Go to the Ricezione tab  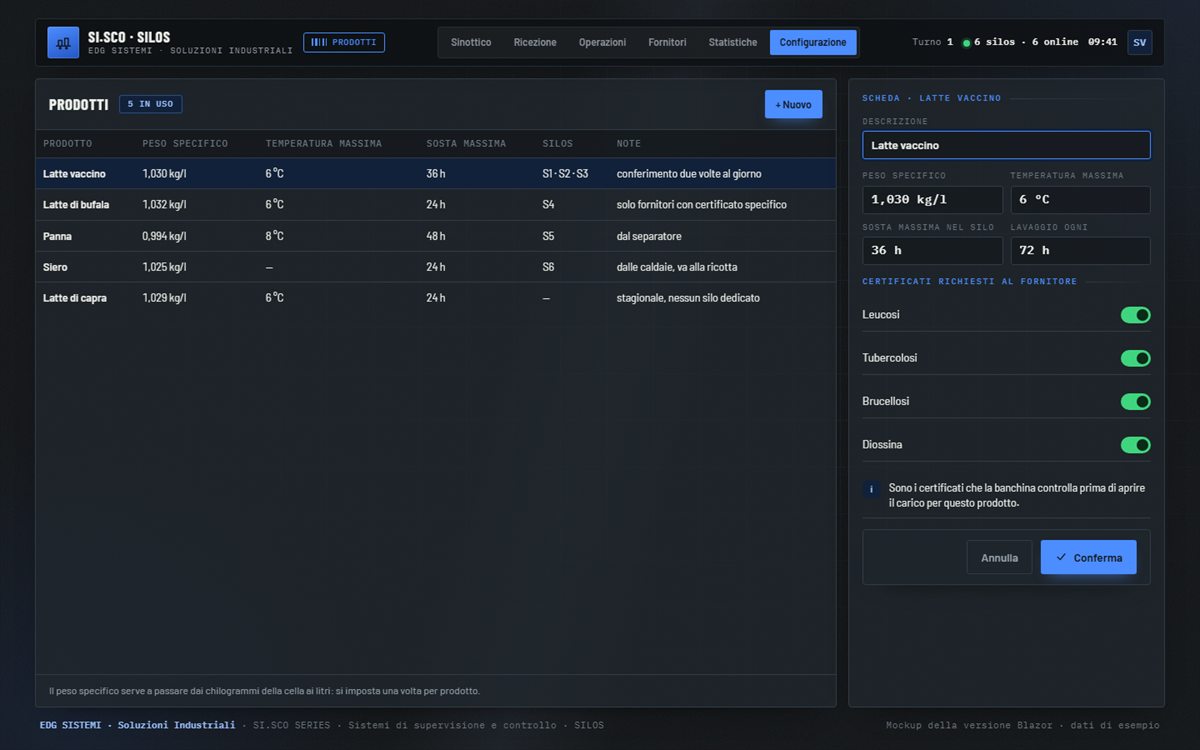point(535,42)
